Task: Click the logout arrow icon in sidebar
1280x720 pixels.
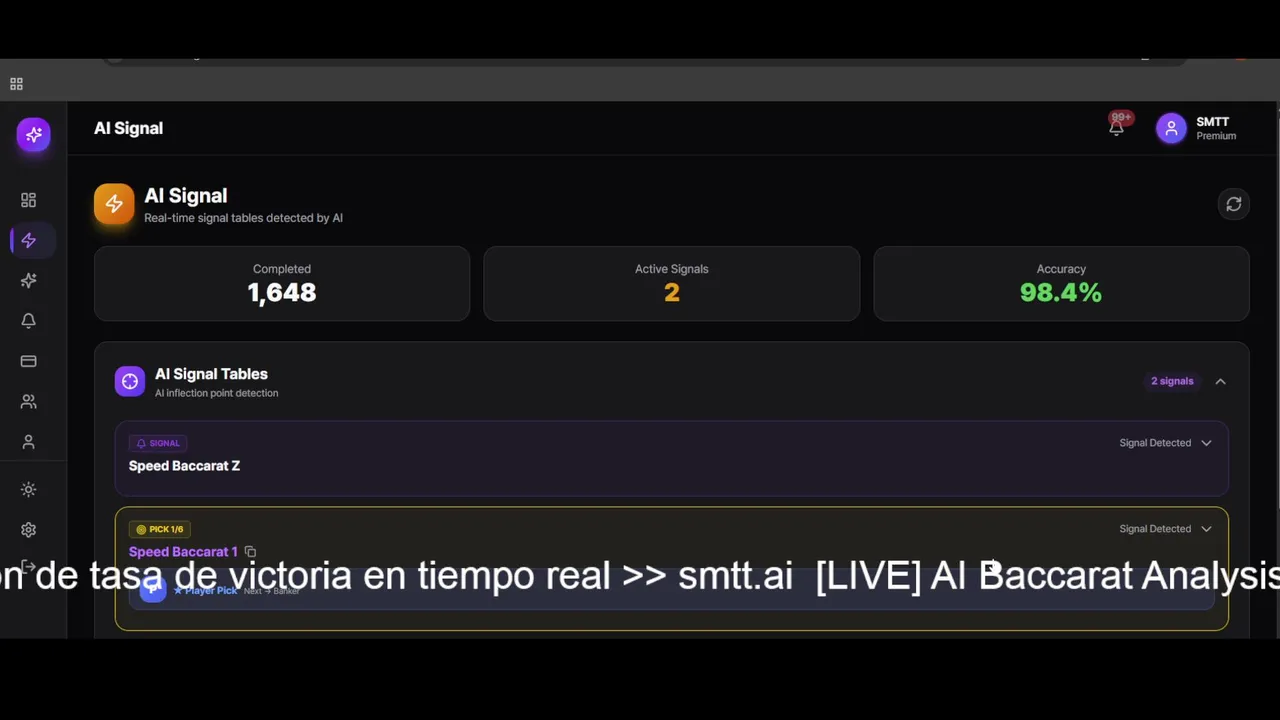Action: [28, 567]
